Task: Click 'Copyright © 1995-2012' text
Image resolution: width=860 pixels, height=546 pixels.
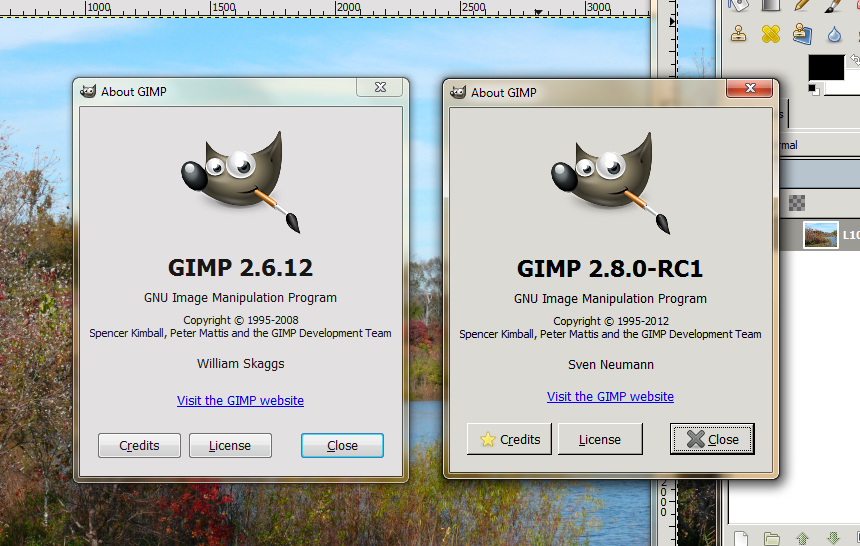Action: coord(611,321)
